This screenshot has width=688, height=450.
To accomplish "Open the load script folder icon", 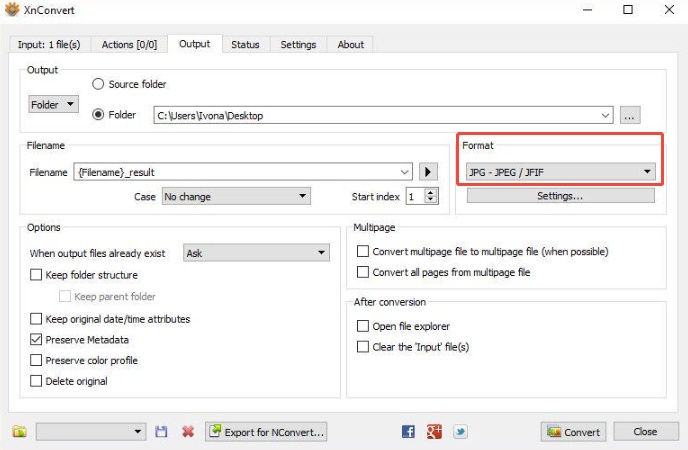I will pyautogui.click(x=19, y=432).
